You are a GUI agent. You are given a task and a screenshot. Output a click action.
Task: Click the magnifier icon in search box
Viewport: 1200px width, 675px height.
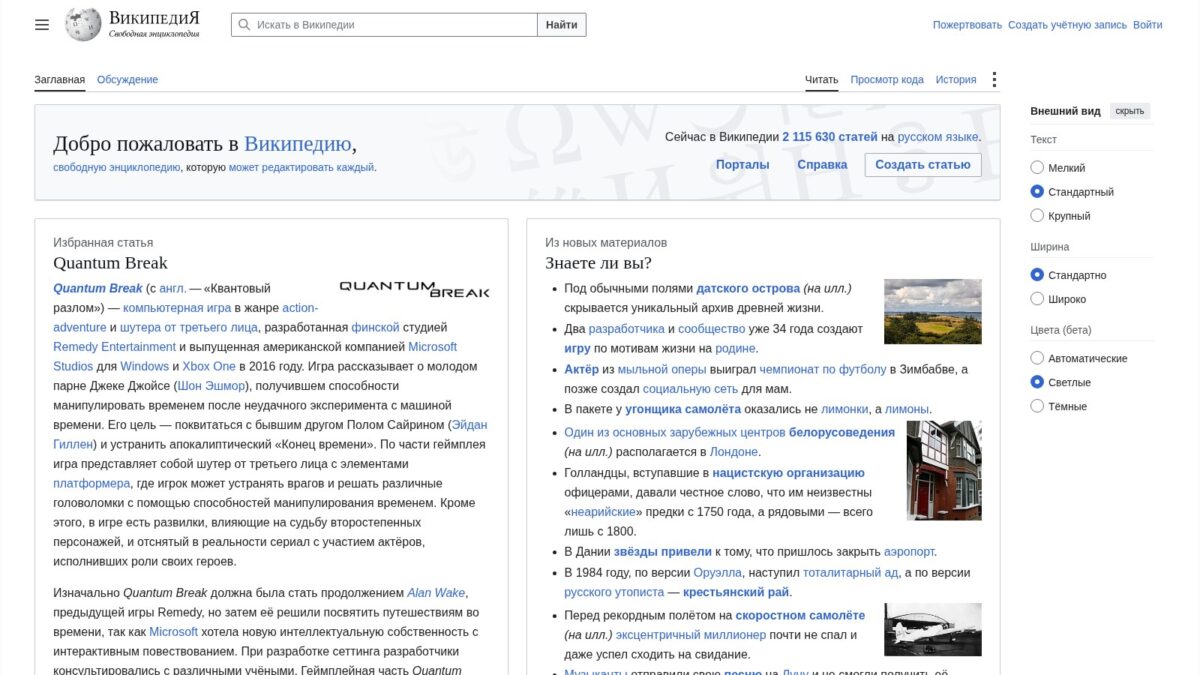pyautogui.click(x=243, y=25)
